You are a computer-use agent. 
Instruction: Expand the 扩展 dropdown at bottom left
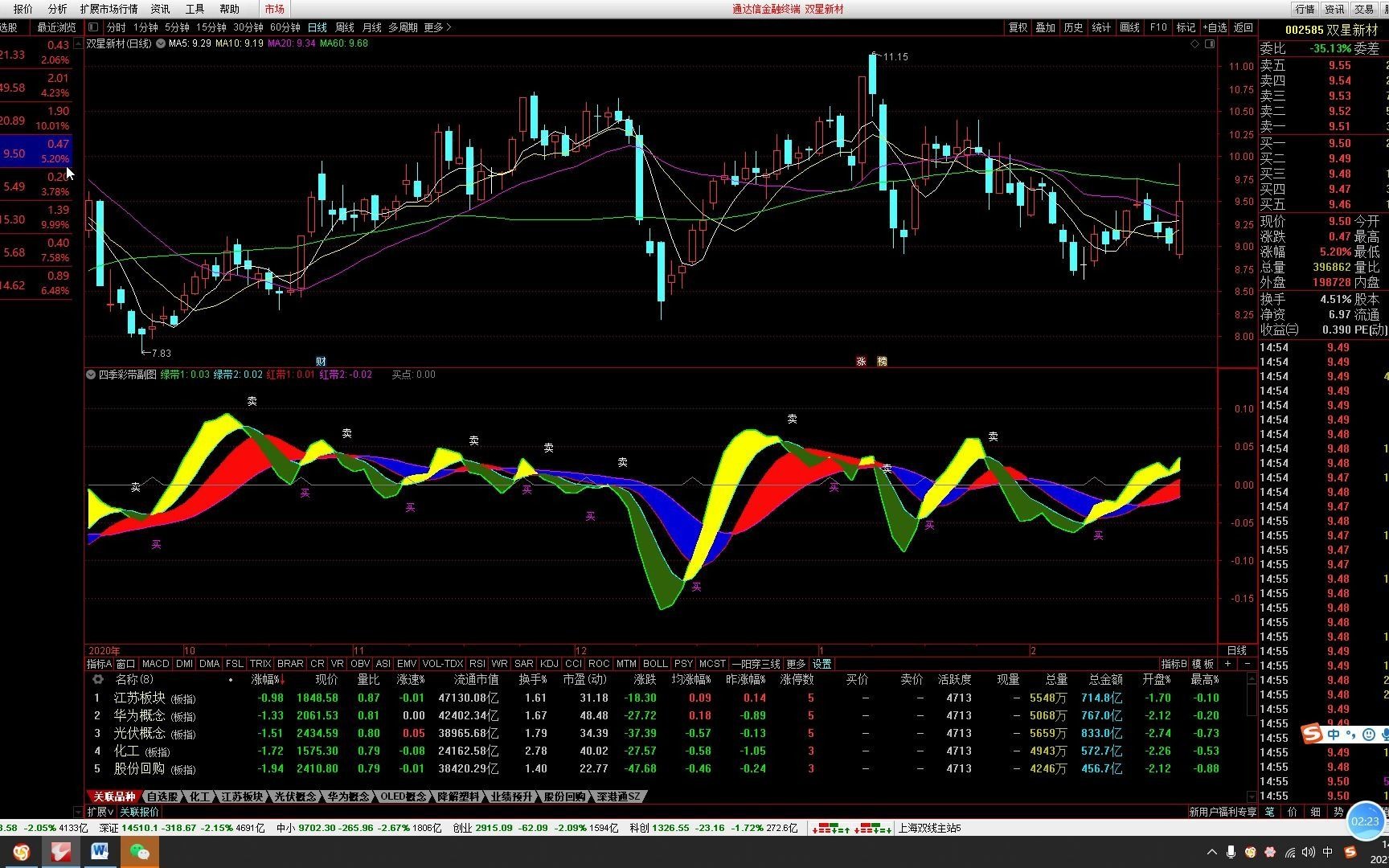pyautogui.click(x=100, y=812)
